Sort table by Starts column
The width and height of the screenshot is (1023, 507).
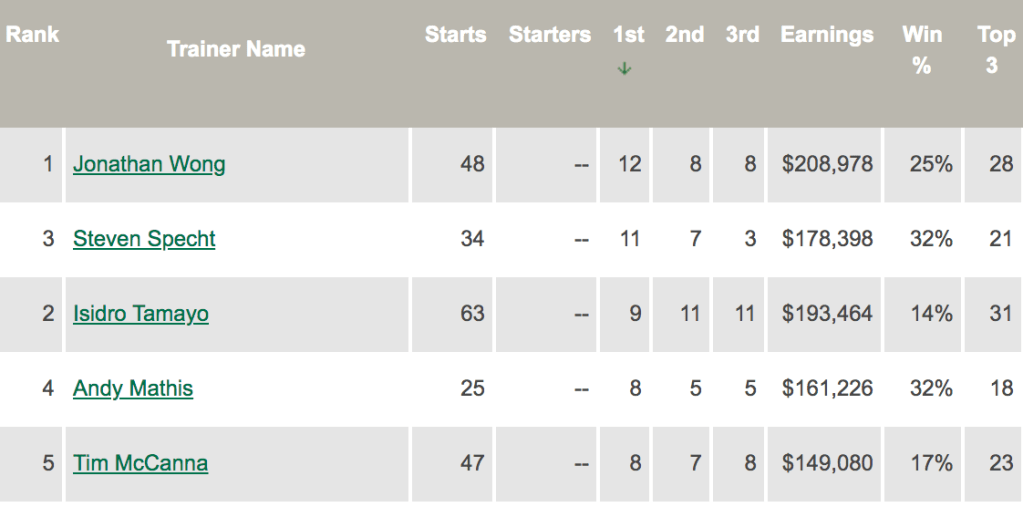coord(455,35)
